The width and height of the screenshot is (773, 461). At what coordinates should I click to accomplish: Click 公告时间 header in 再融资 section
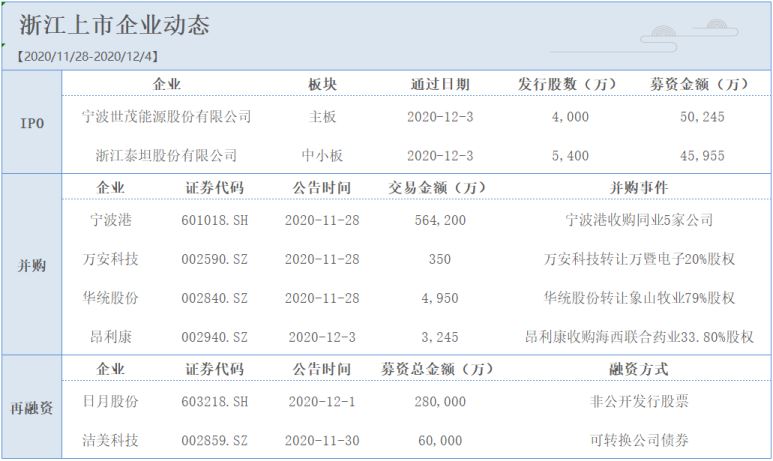pyautogui.click(x=322, y=369)
